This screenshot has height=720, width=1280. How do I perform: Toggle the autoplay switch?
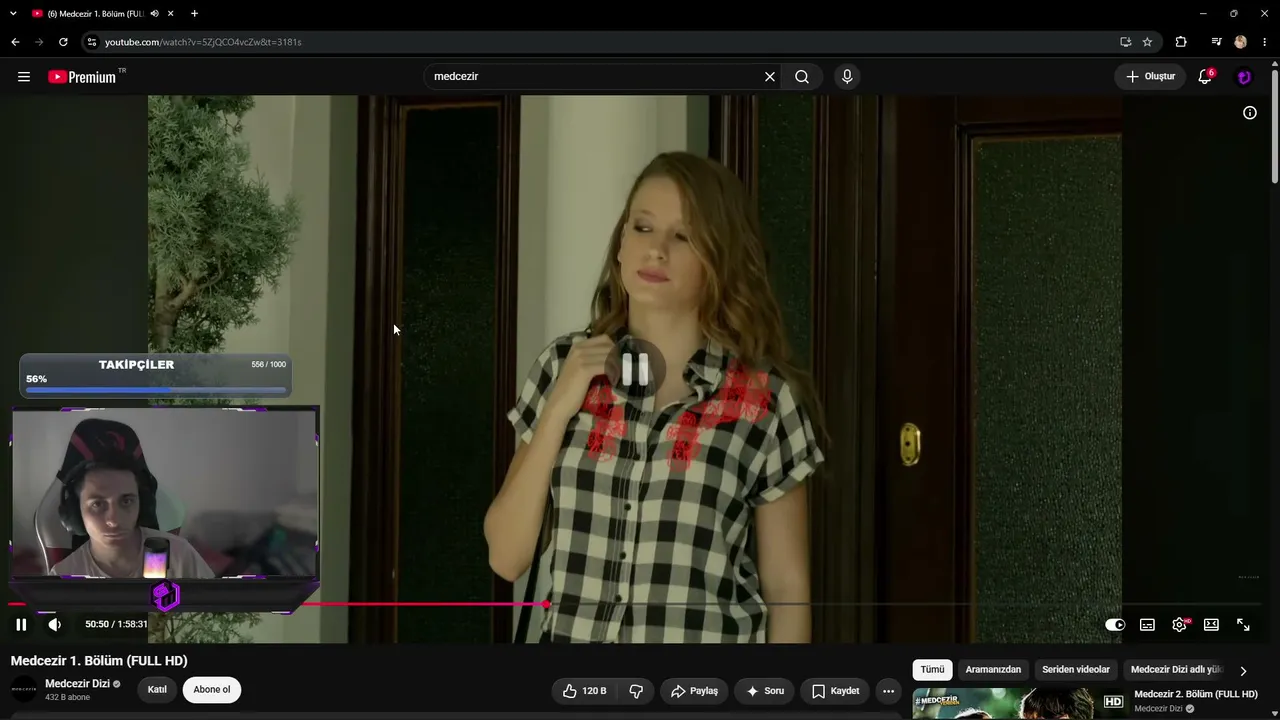(1115, 625)
